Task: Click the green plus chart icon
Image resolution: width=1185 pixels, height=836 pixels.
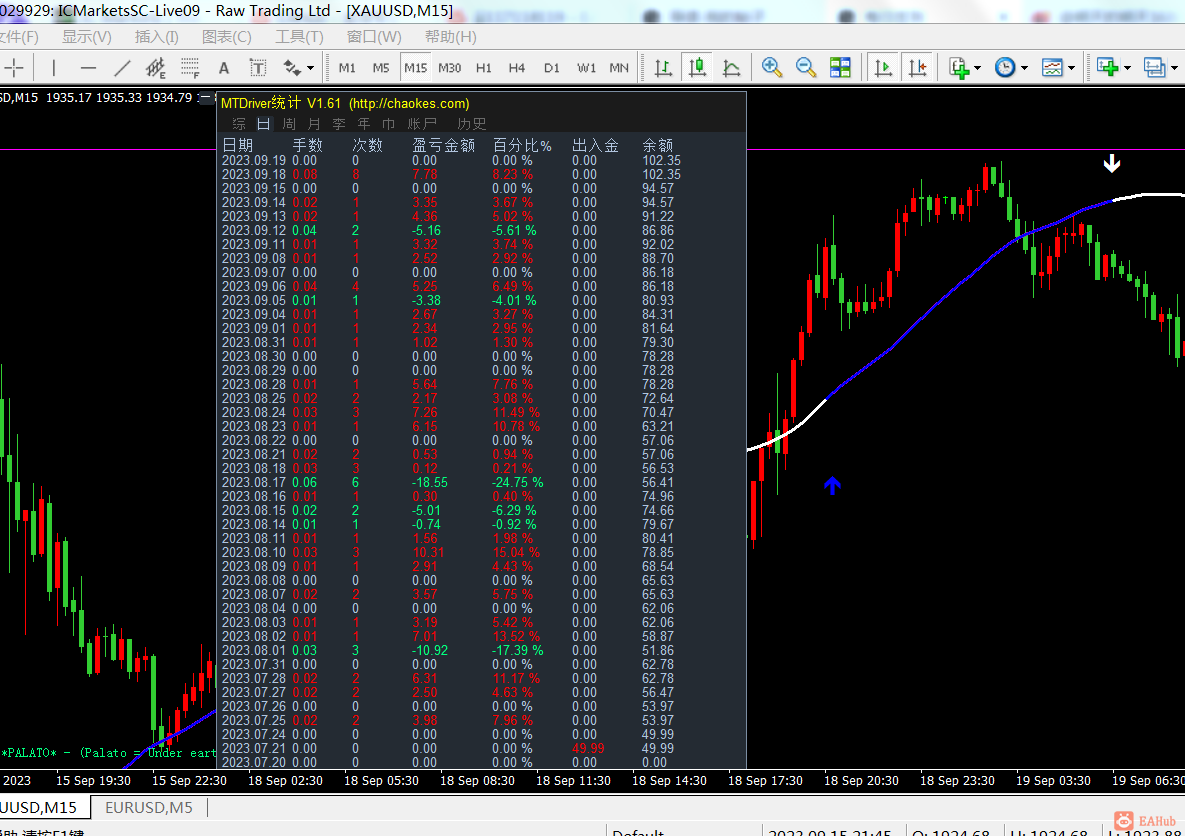Action: point(1108,67)
